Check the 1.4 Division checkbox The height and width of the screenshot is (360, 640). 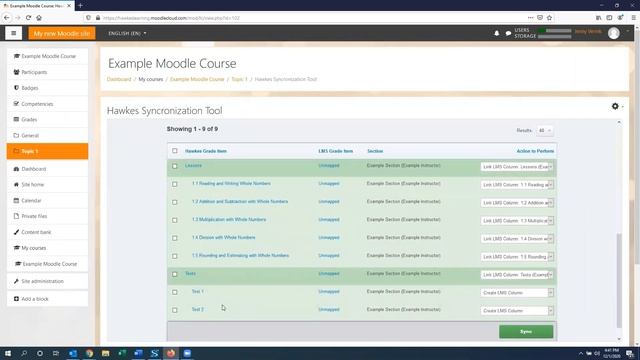(175, 238)
